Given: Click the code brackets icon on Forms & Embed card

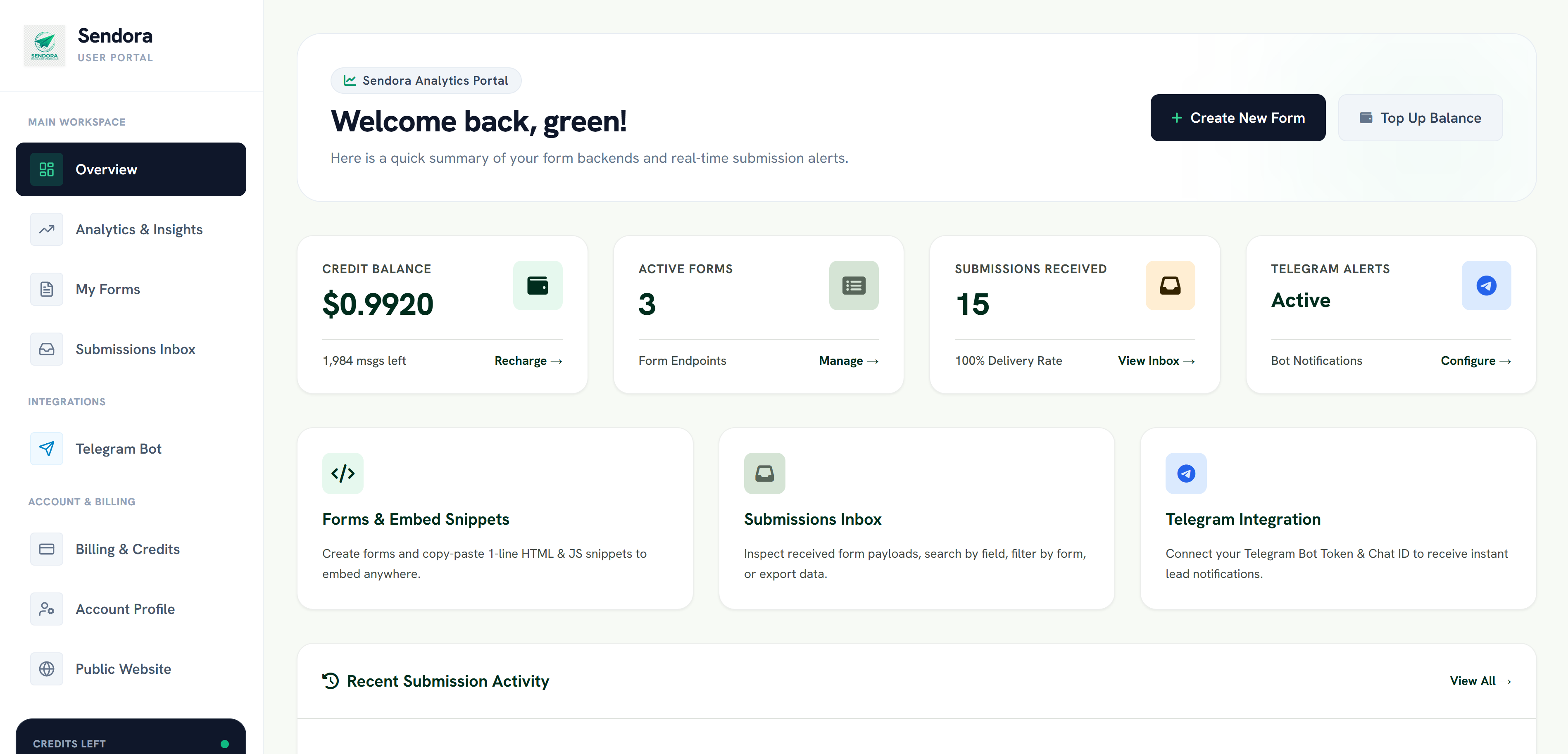Looking at the screenshot, I should [343, 473].
